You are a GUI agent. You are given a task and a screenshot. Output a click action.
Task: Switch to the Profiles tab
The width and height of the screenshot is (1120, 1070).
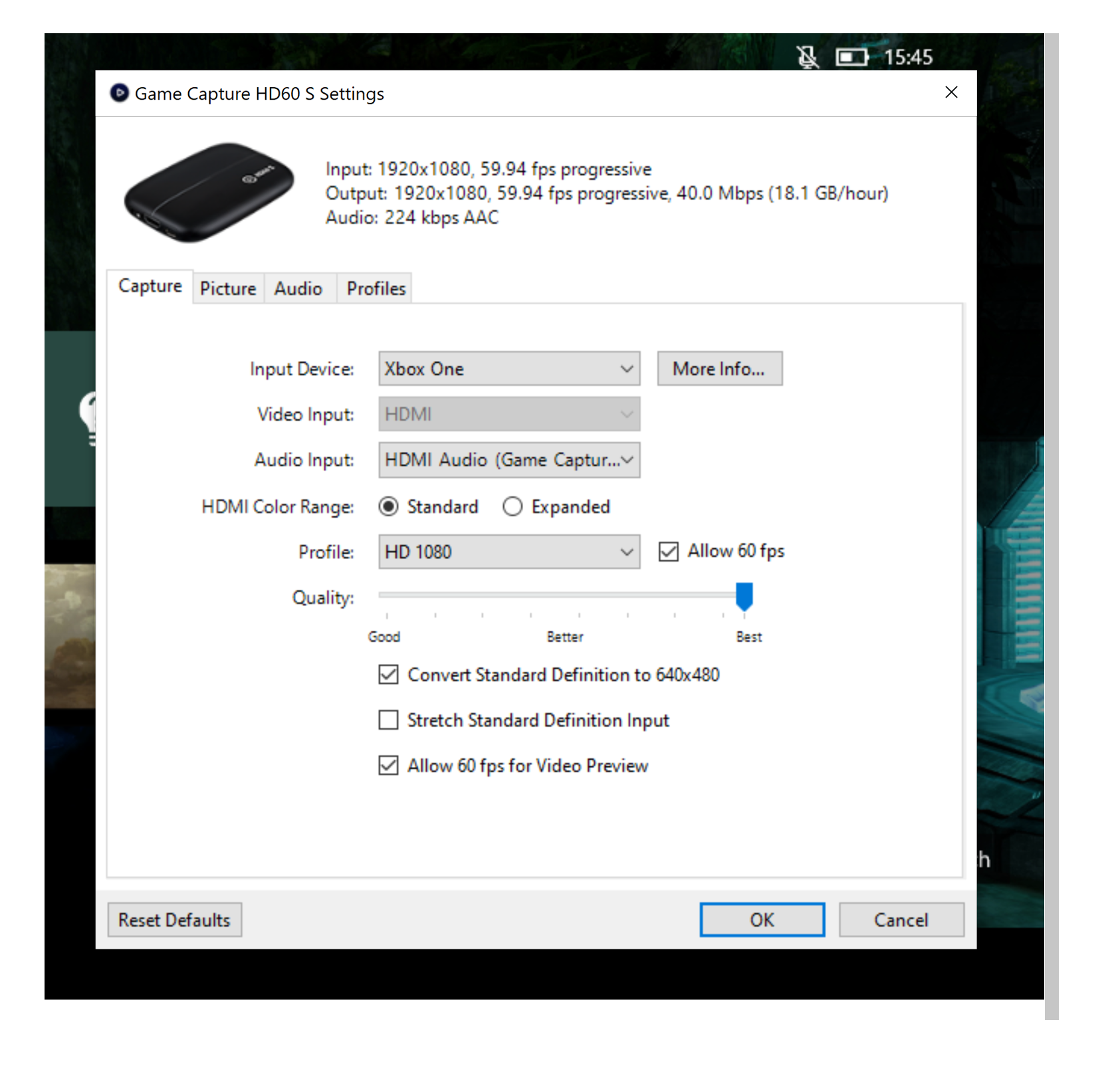(374, 288)
